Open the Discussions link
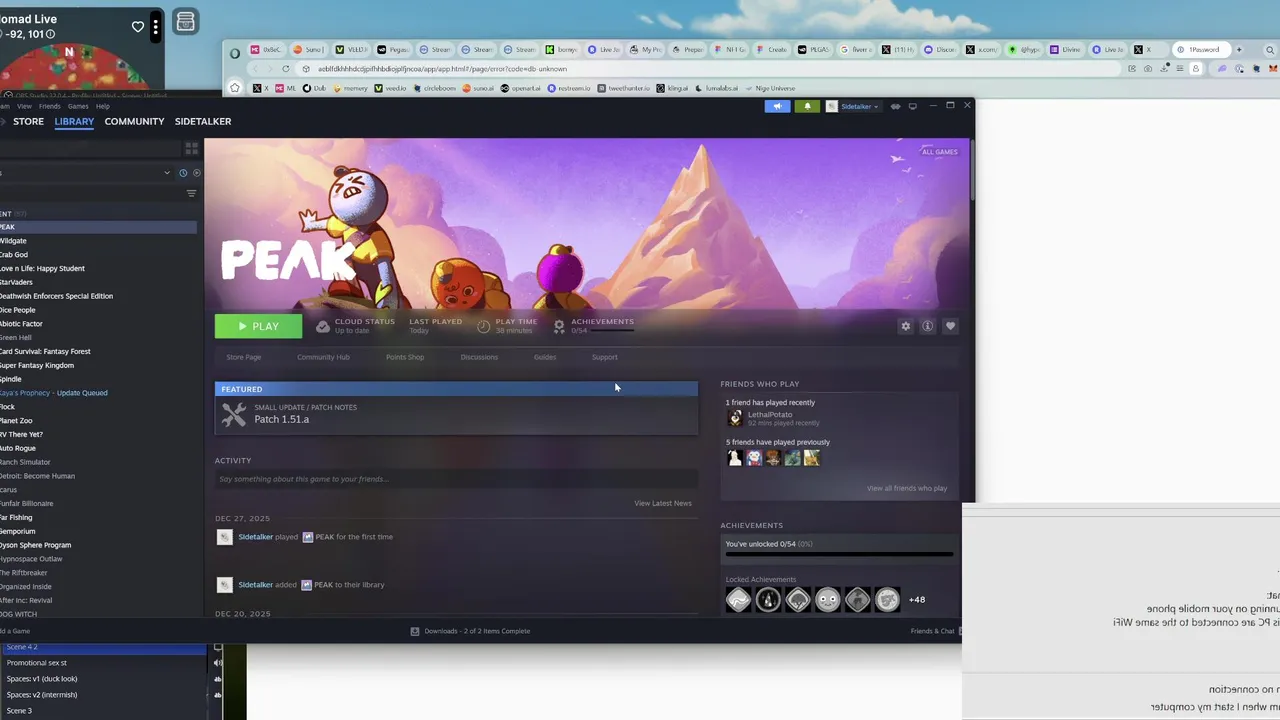 [479, 357]
